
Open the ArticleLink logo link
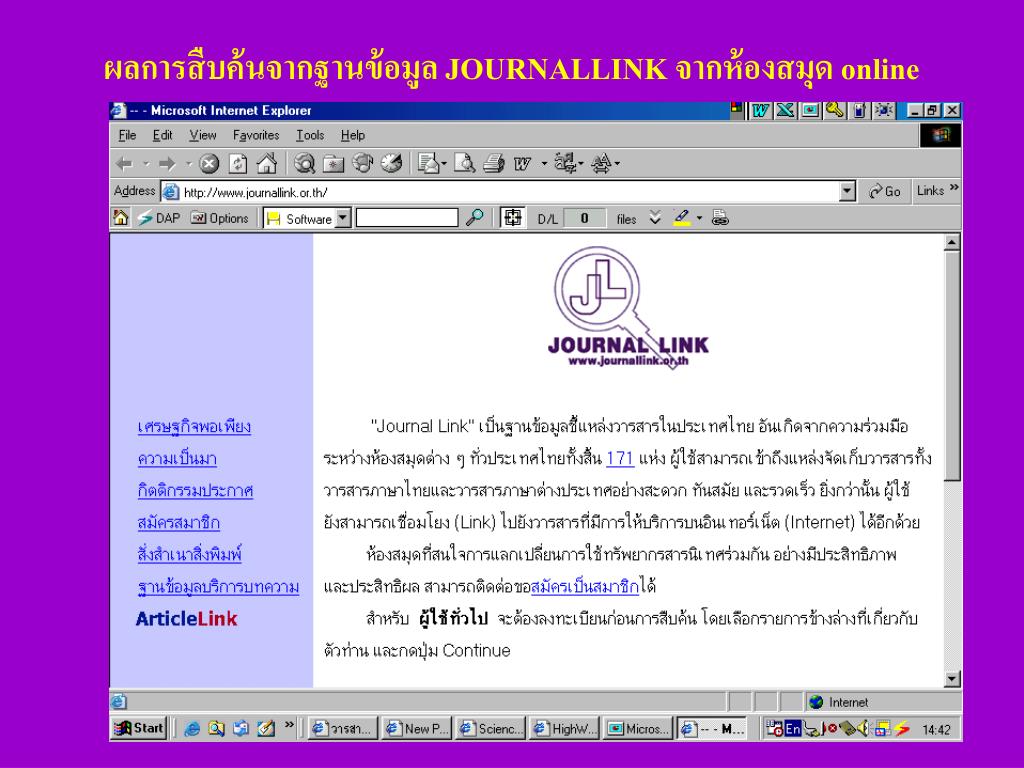pos(186,618)
